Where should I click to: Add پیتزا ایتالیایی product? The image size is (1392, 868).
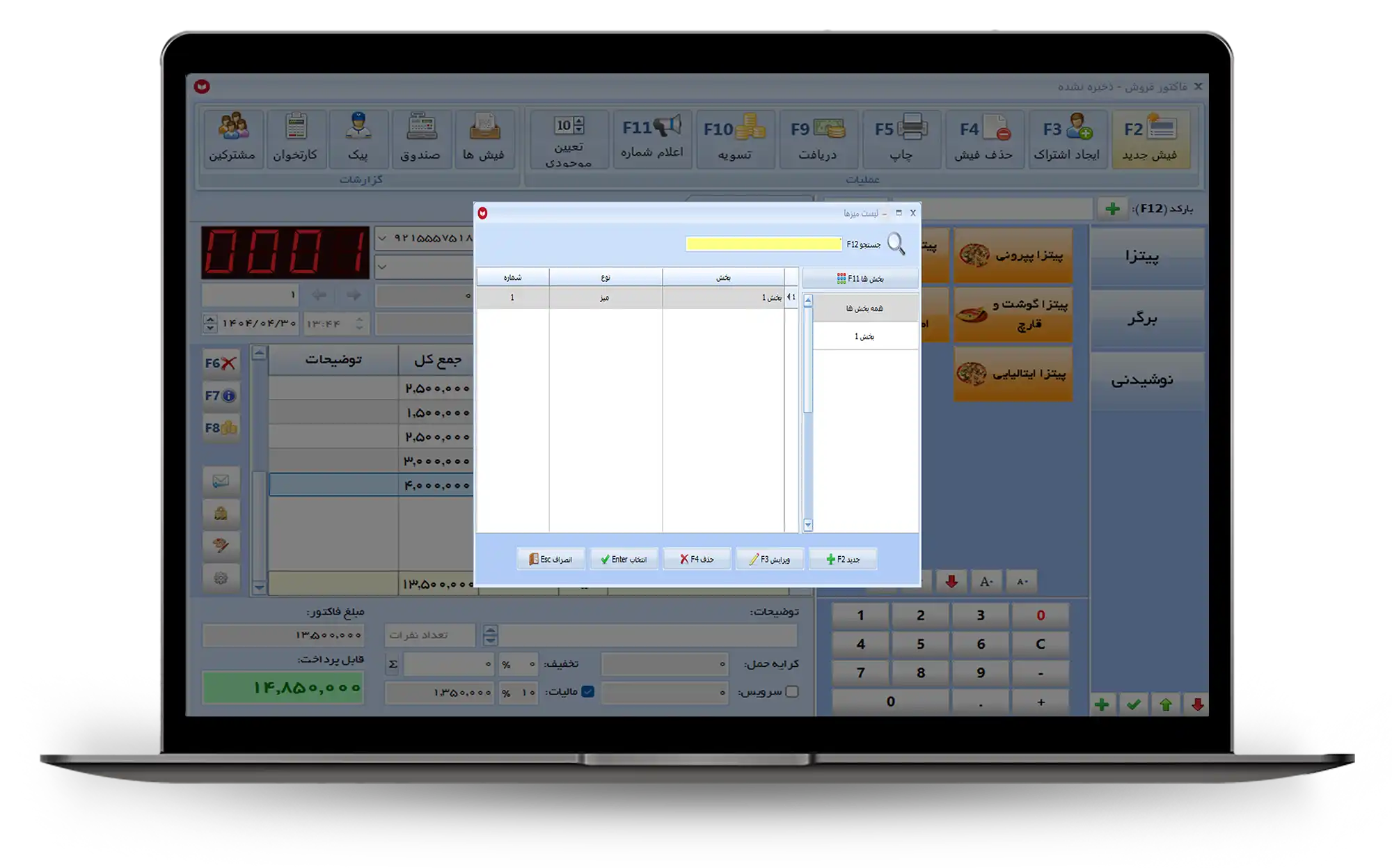point(1013,374)
